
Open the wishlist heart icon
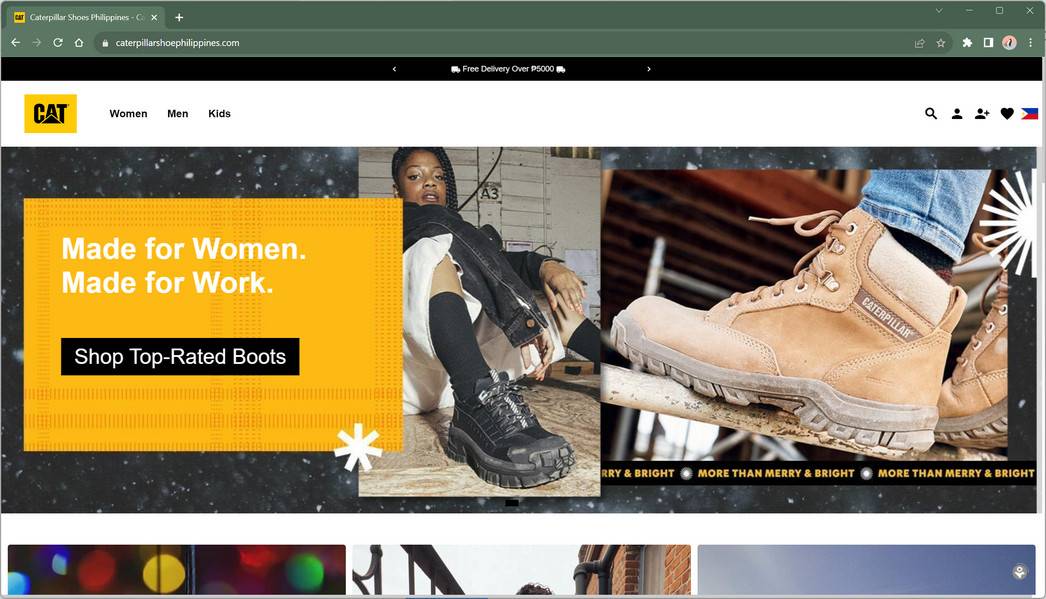(1007, 113)
